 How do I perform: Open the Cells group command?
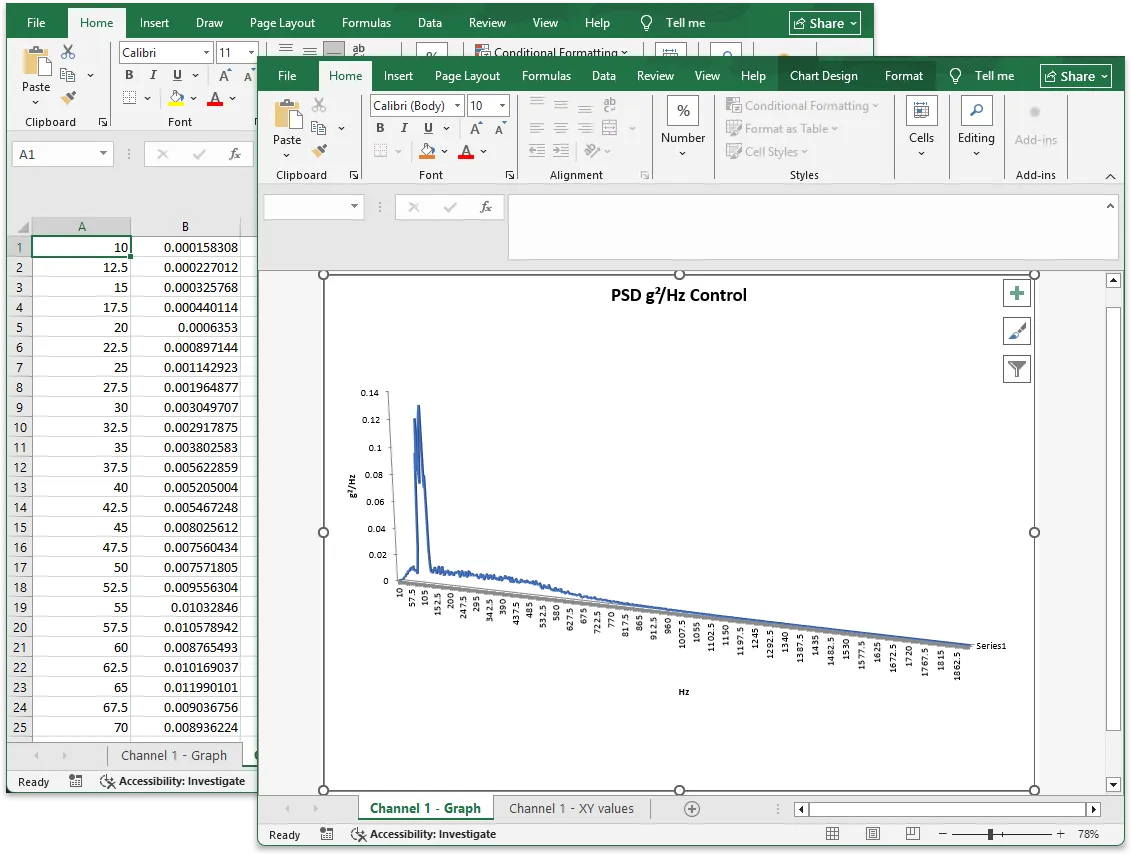tap(921, 122)
